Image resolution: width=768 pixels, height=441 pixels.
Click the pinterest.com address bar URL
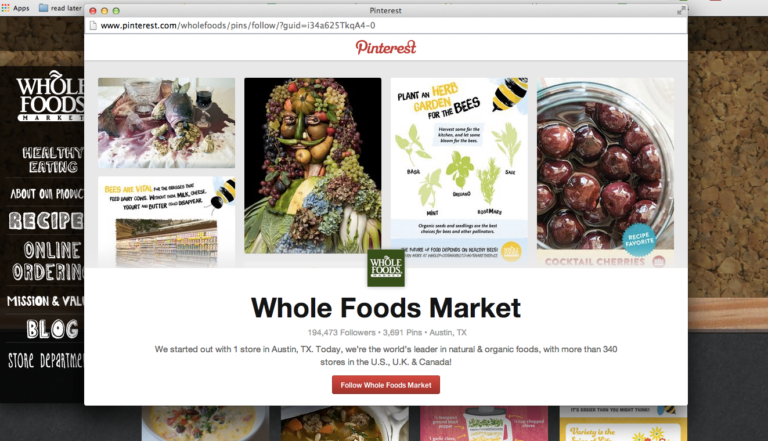pos(238,25)
